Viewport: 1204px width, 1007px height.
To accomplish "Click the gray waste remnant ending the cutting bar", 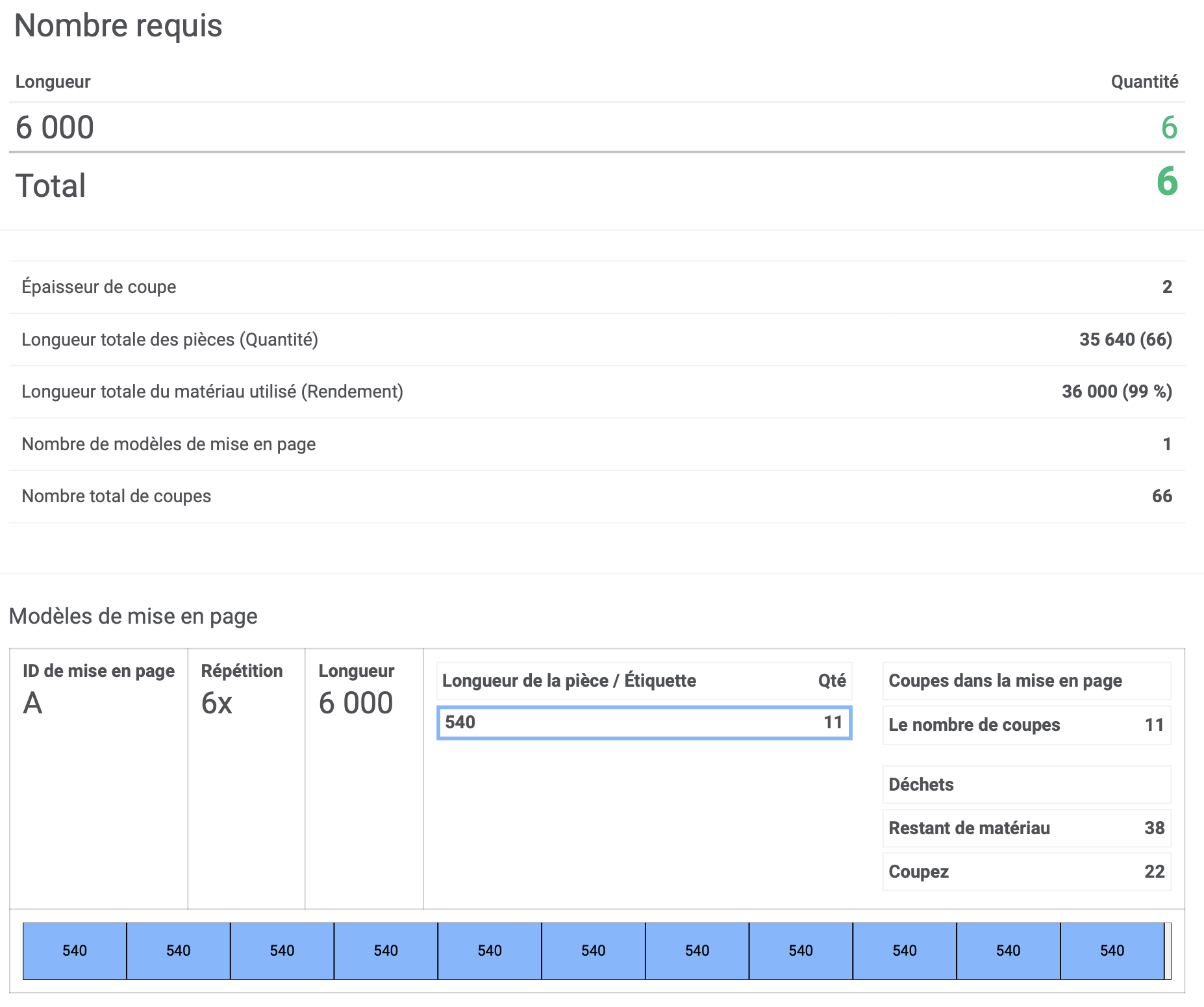I will click(x=1168, y=951).
